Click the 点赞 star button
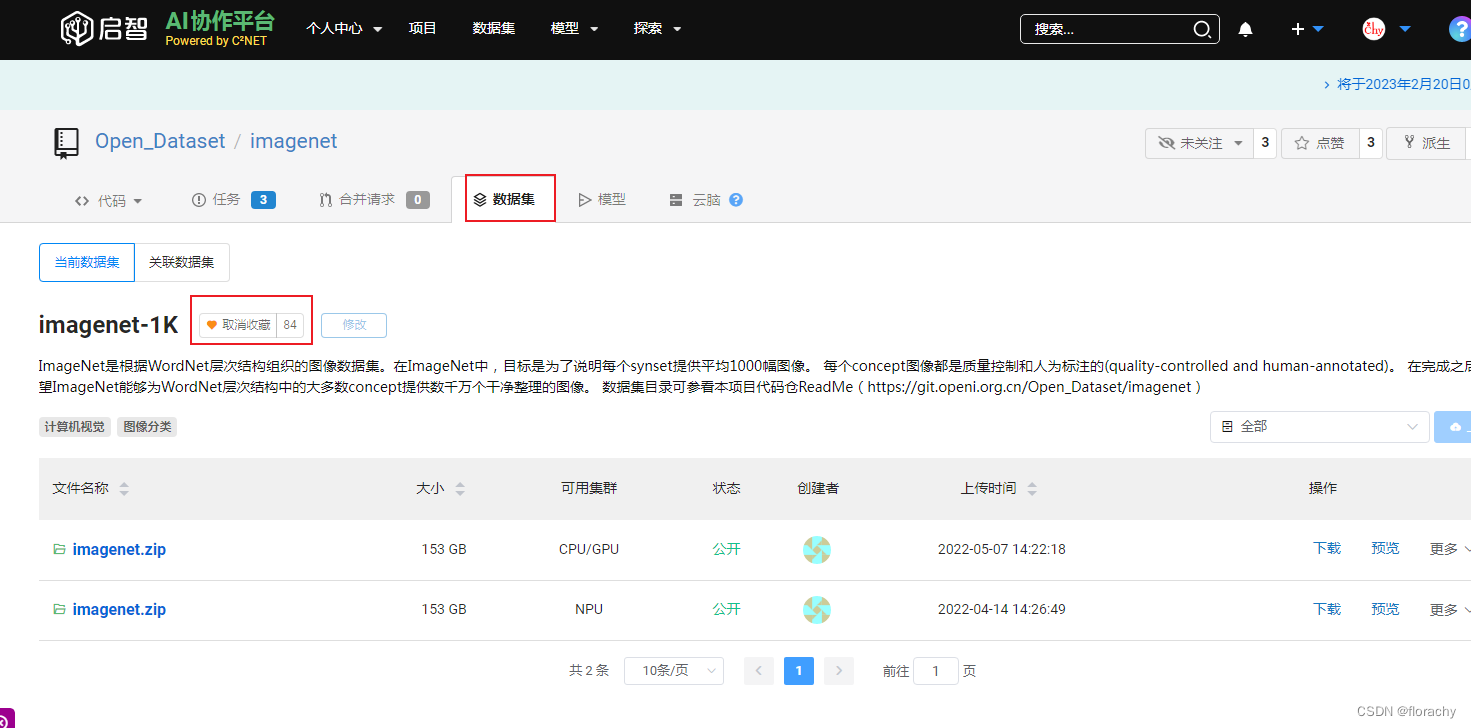The height and width of the screenshot is (728, 1471). [1320, 143]
